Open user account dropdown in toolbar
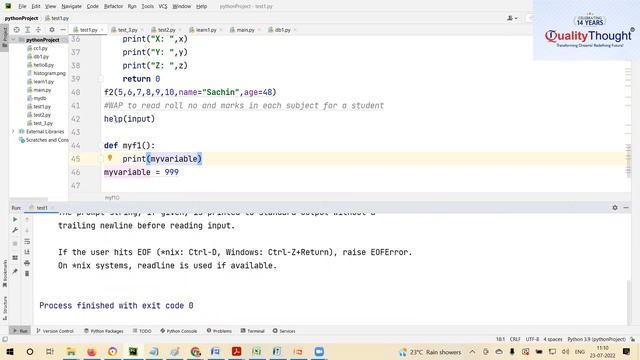Image resolution: width=640 pixels, height=360 pixels. (512, 18)
